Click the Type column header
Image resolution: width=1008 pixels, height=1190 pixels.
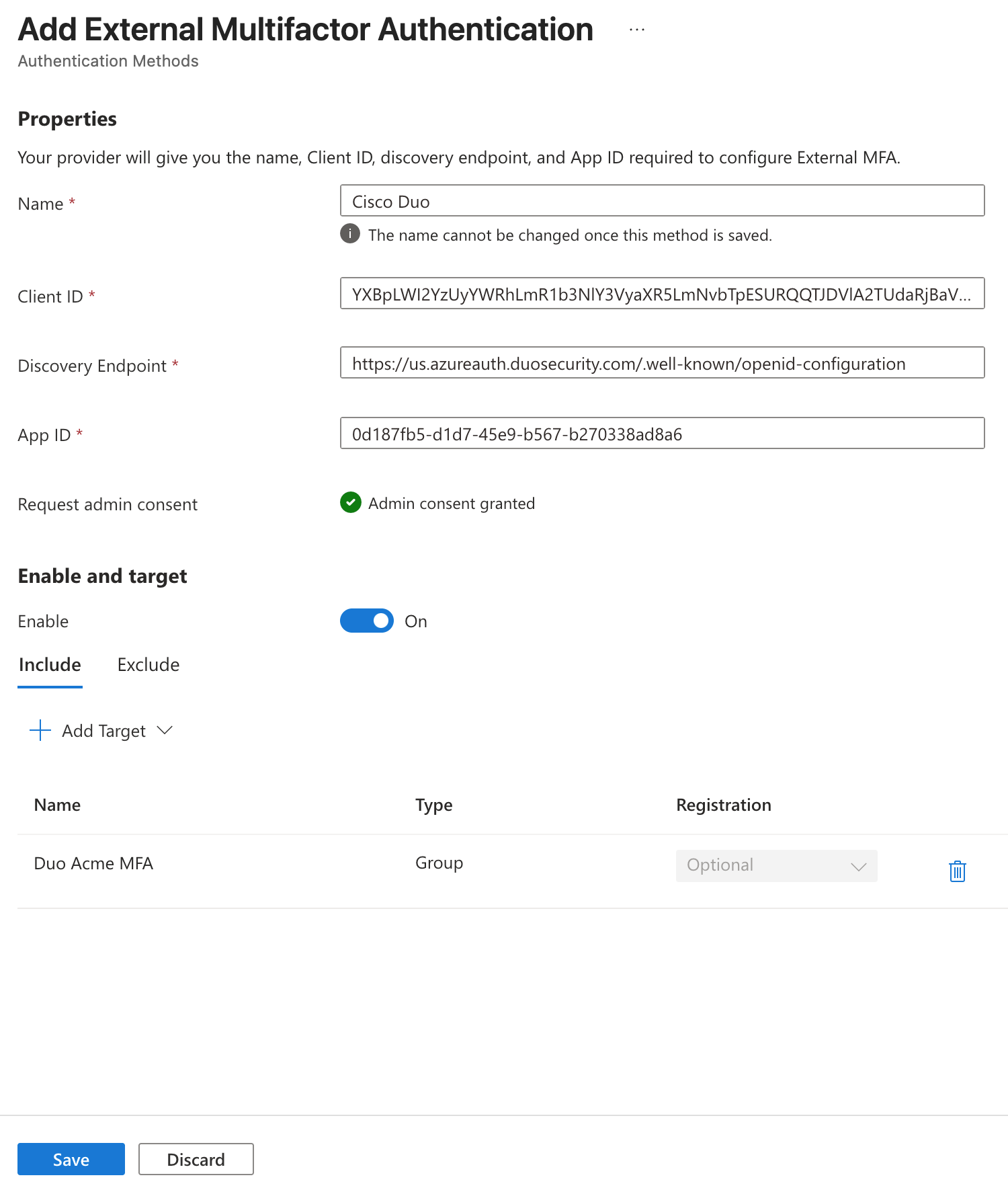point(434,805)
